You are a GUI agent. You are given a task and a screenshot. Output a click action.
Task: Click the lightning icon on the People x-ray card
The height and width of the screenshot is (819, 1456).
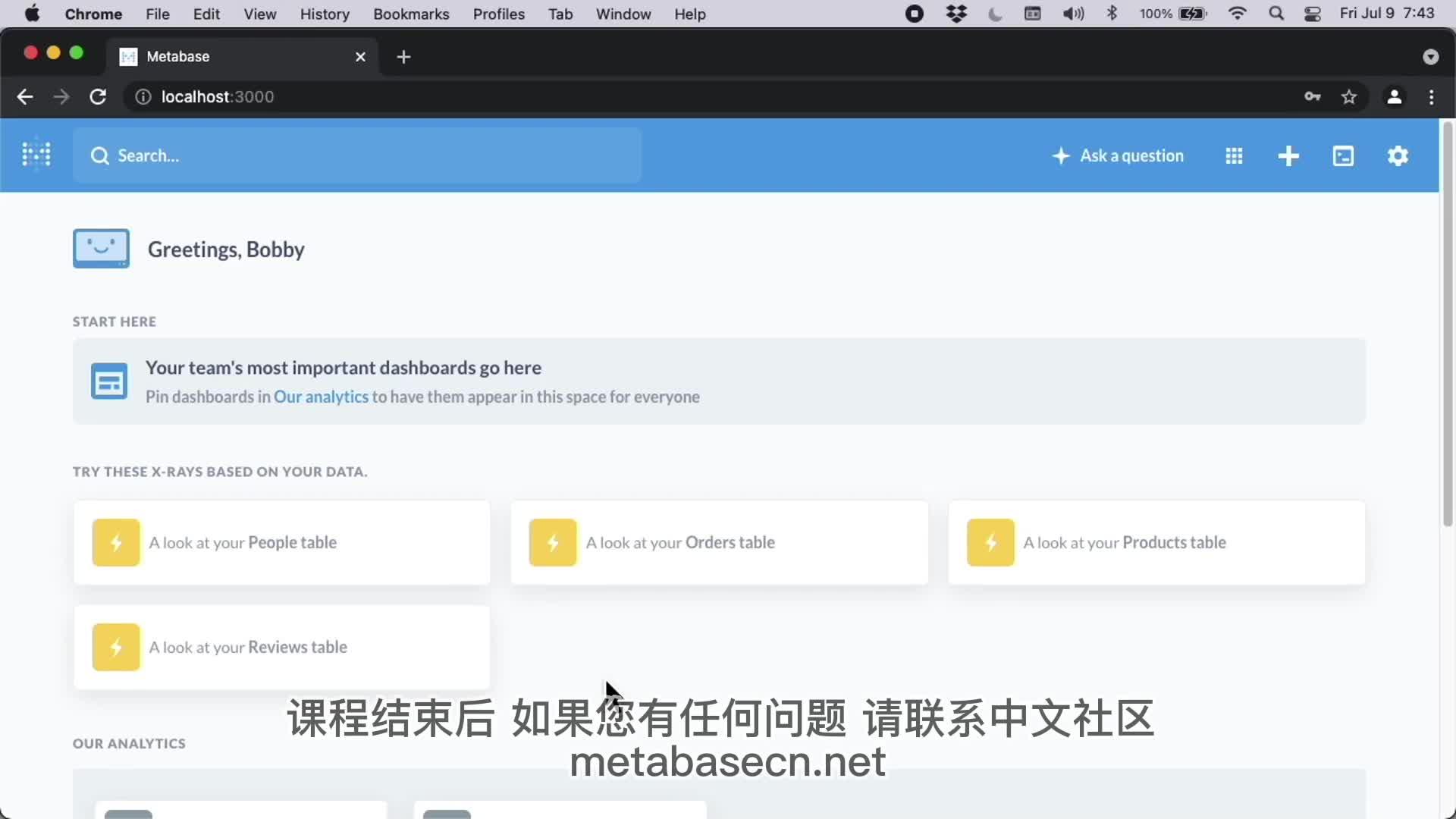pyautogui.click(x=115, y=542)
